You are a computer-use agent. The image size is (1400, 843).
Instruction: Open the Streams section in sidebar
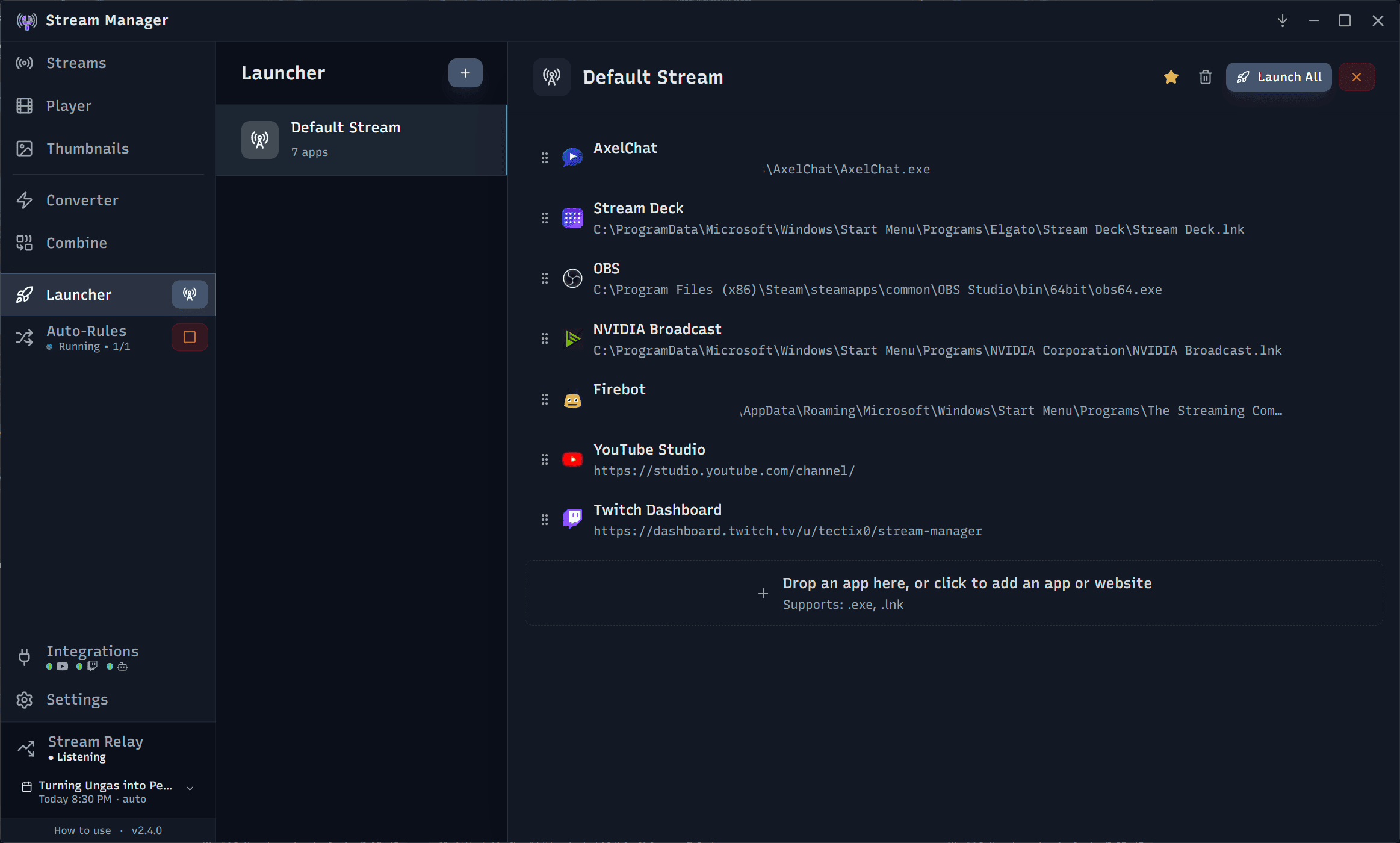click(x=108, y=63)
